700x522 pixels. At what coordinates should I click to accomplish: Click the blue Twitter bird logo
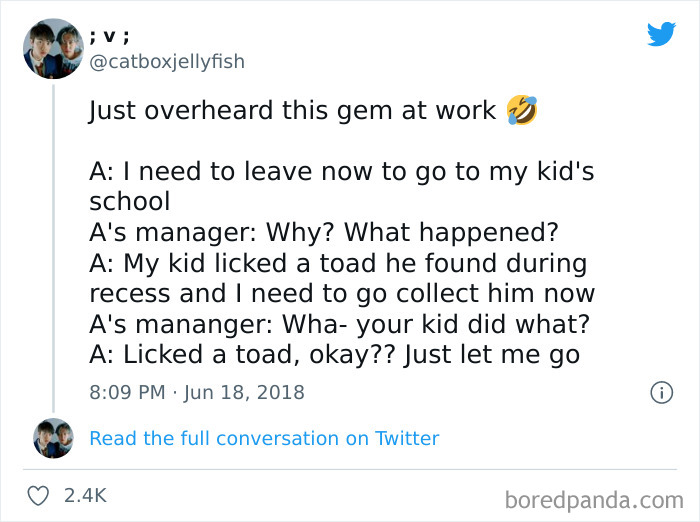(x=661, y=34)
